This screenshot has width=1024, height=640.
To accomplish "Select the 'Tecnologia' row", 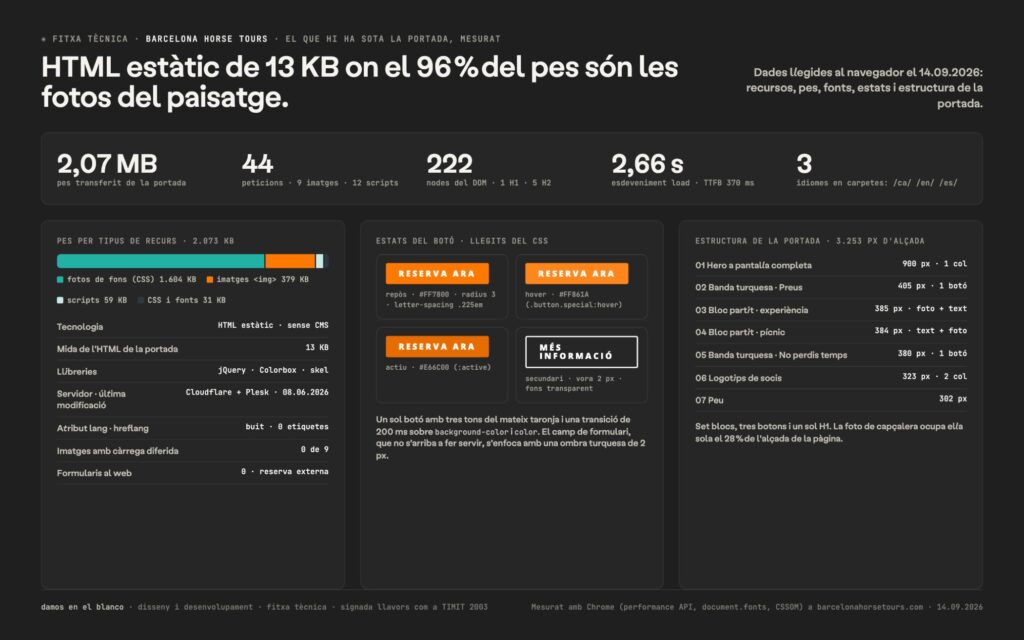I will (193, 326).
